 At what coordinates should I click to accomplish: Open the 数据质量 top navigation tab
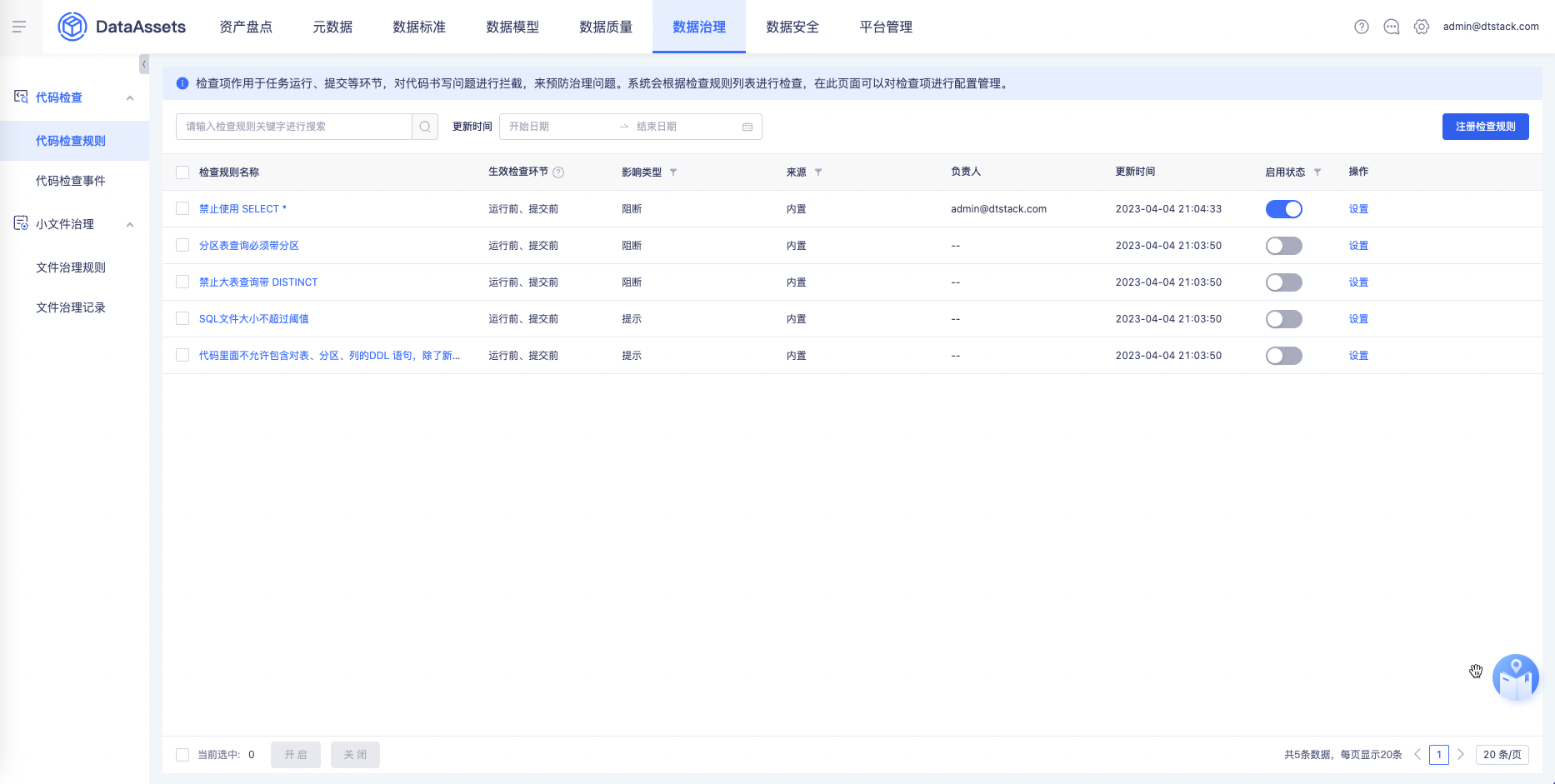[x=606, y=27]
